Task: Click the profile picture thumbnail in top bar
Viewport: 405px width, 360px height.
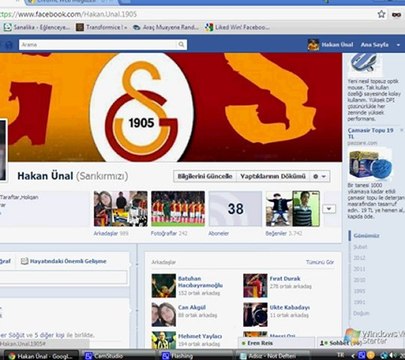Action: point(313,45)
